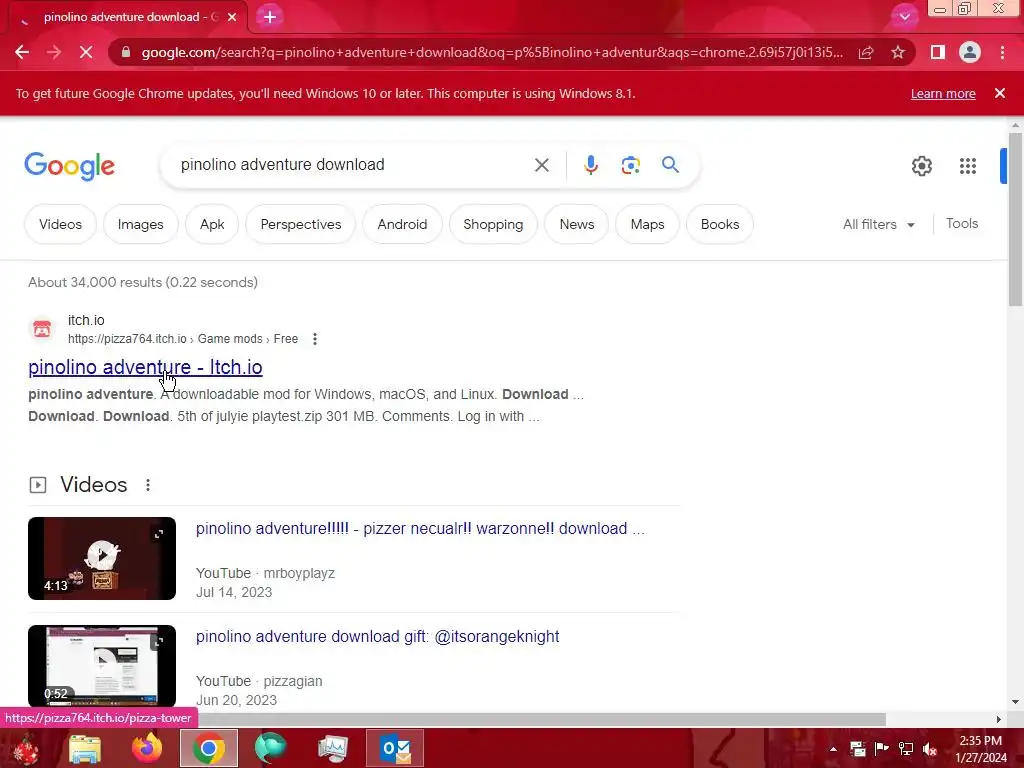Open File Explorer from taskbar
The image size is (1024, 768).
pyautogui.click(x=85, y=748)
